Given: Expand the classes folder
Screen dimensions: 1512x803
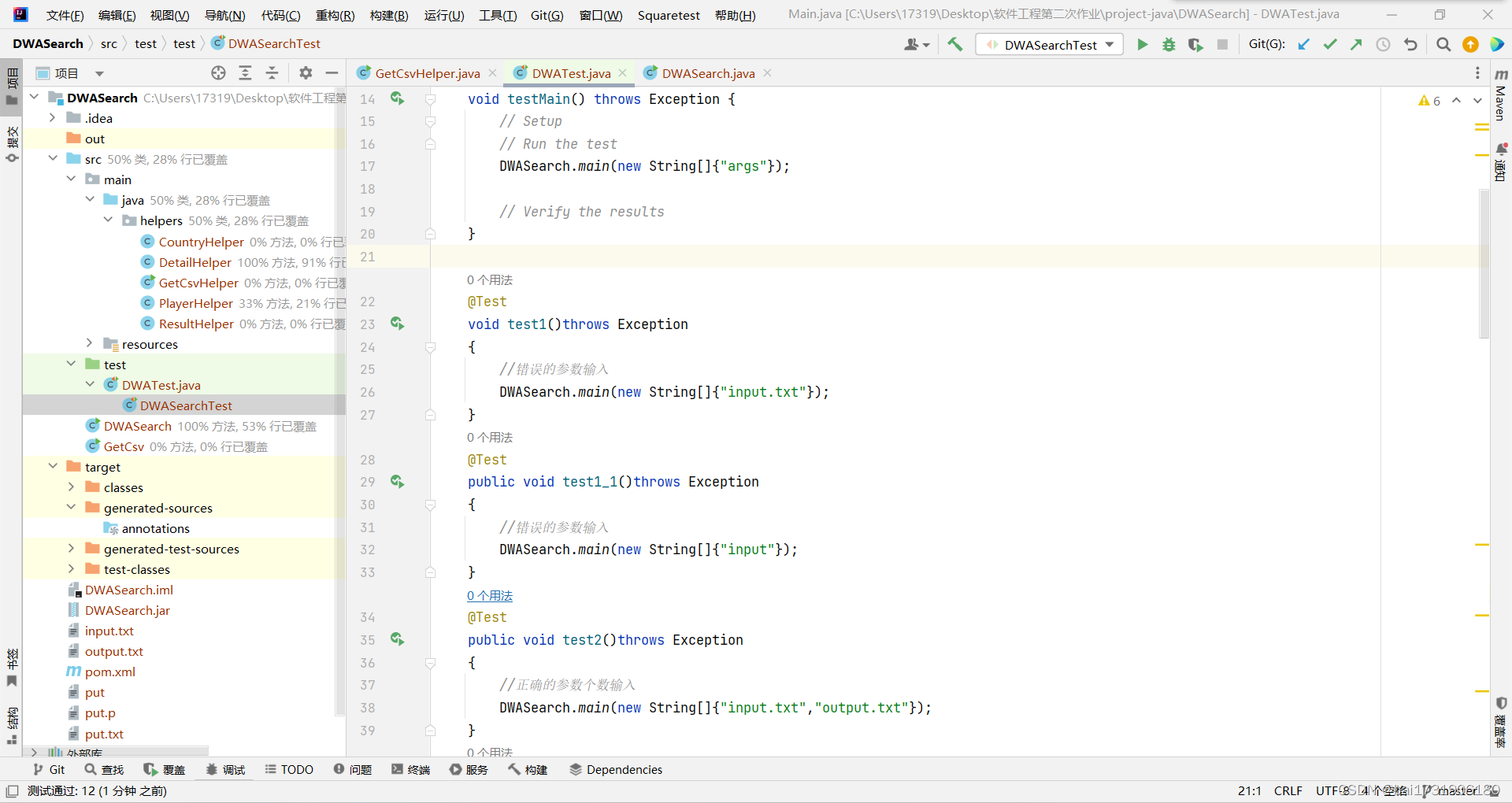Looking at the screenshot, I should click(72, 487).
